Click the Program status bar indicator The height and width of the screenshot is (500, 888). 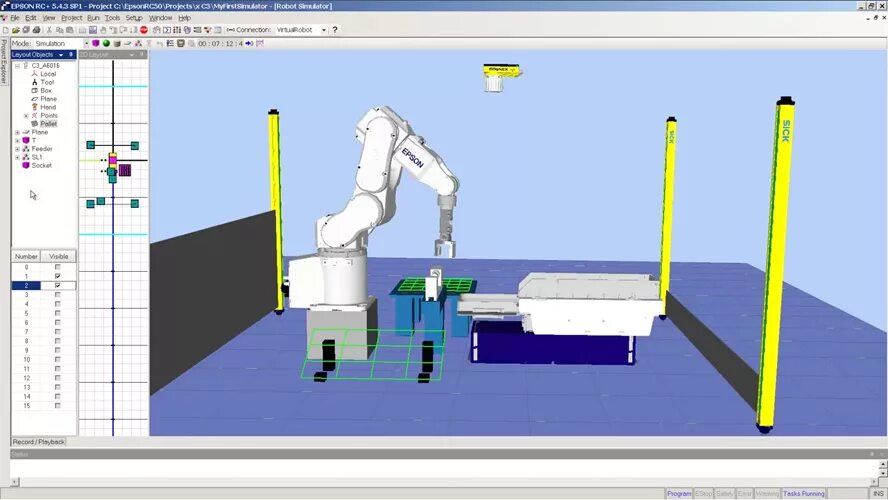click(678, 494)
